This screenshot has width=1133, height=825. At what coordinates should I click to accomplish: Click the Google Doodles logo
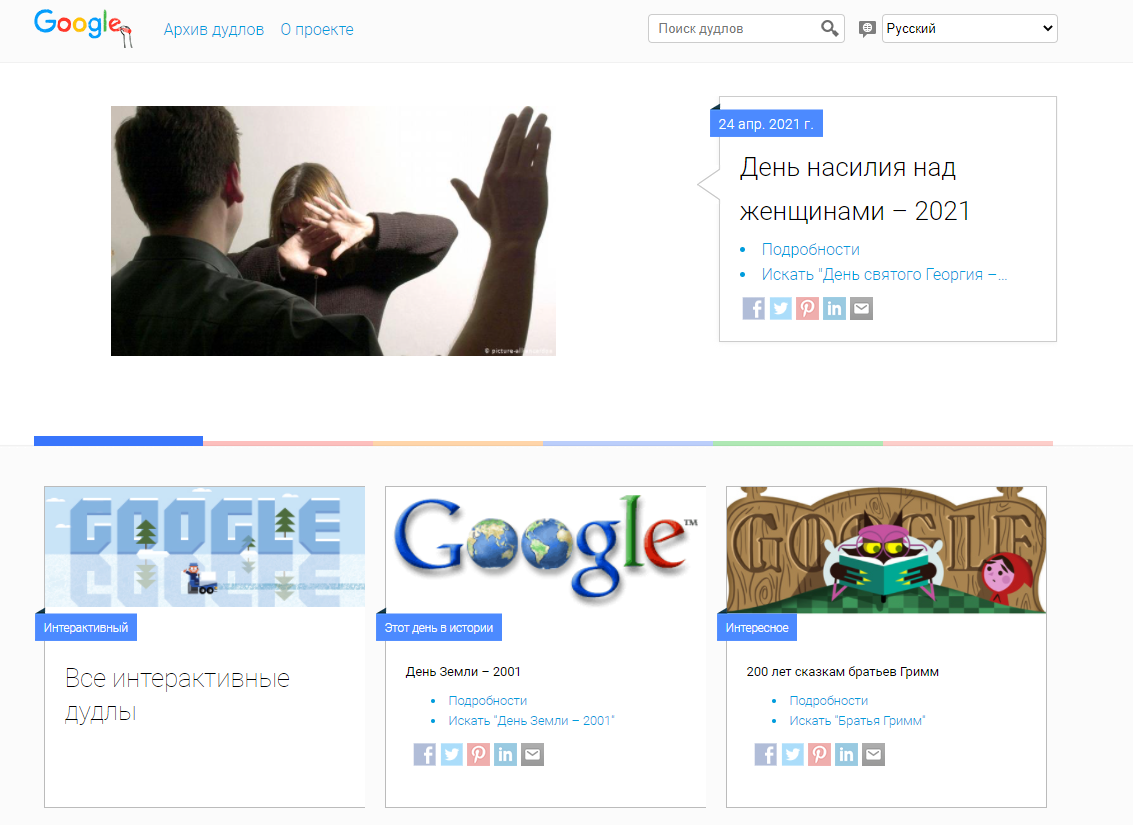pos(82,27)
